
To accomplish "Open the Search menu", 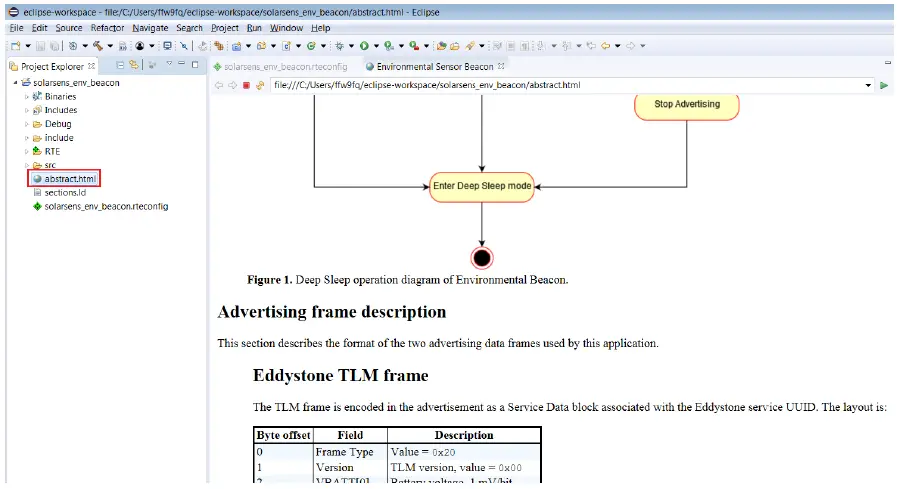I will click(x=189, y=27).
